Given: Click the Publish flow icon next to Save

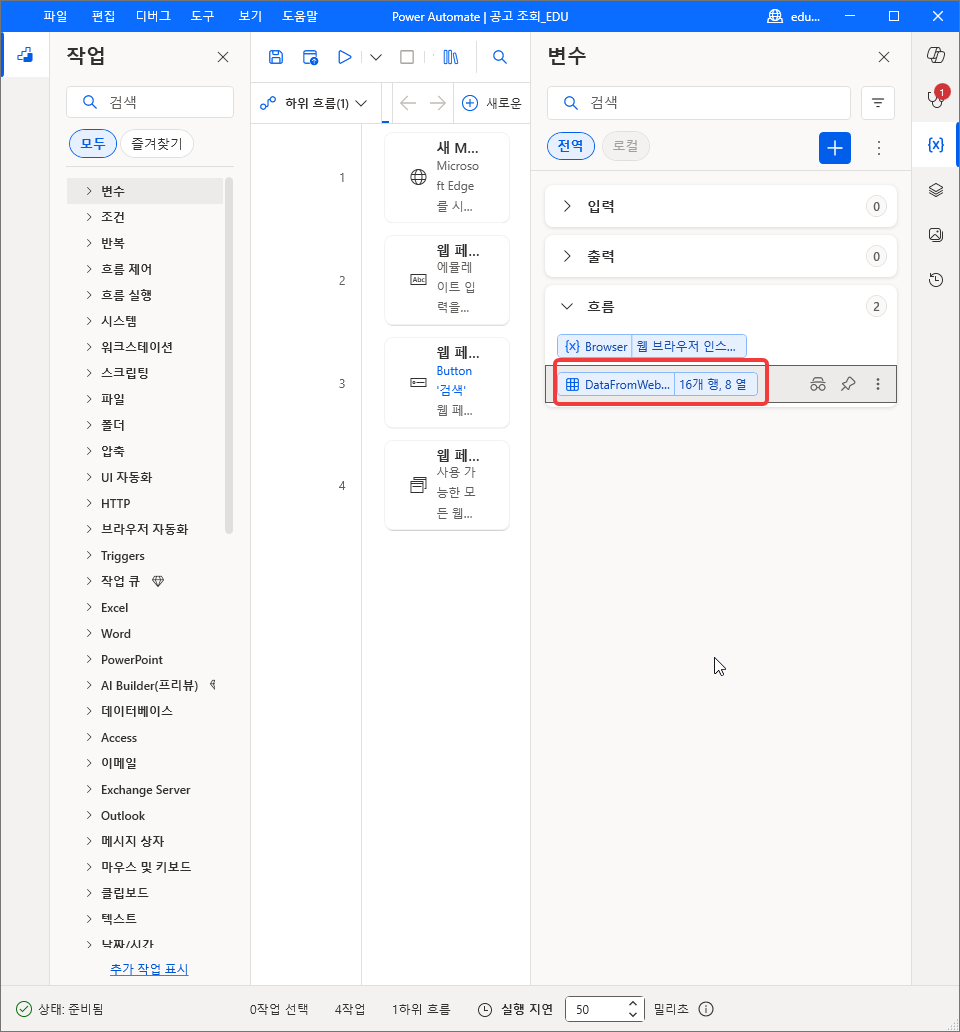Looking at the screenshot, I should [x=310, y=57].
